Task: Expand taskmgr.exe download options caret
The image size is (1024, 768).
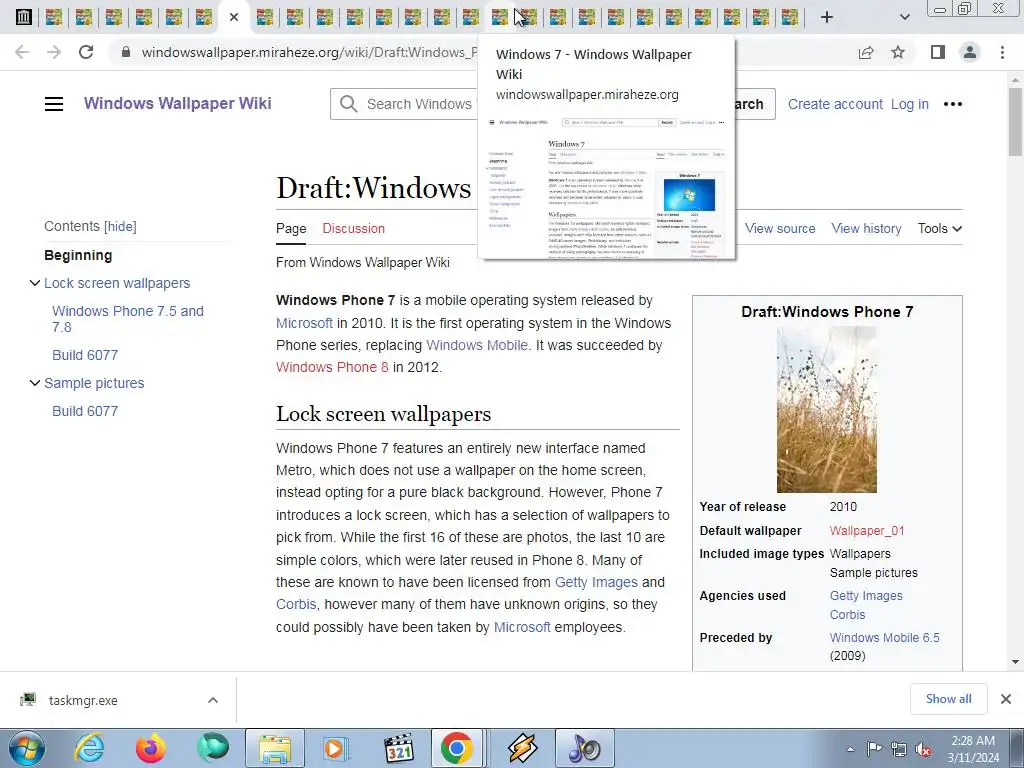Action: tap(213, 700)
